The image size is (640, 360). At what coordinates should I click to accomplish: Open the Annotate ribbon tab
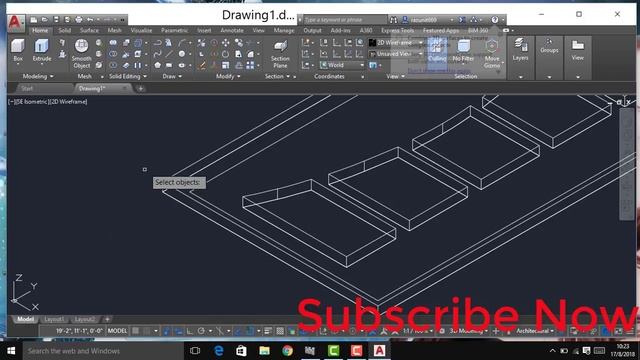point(232,30)
